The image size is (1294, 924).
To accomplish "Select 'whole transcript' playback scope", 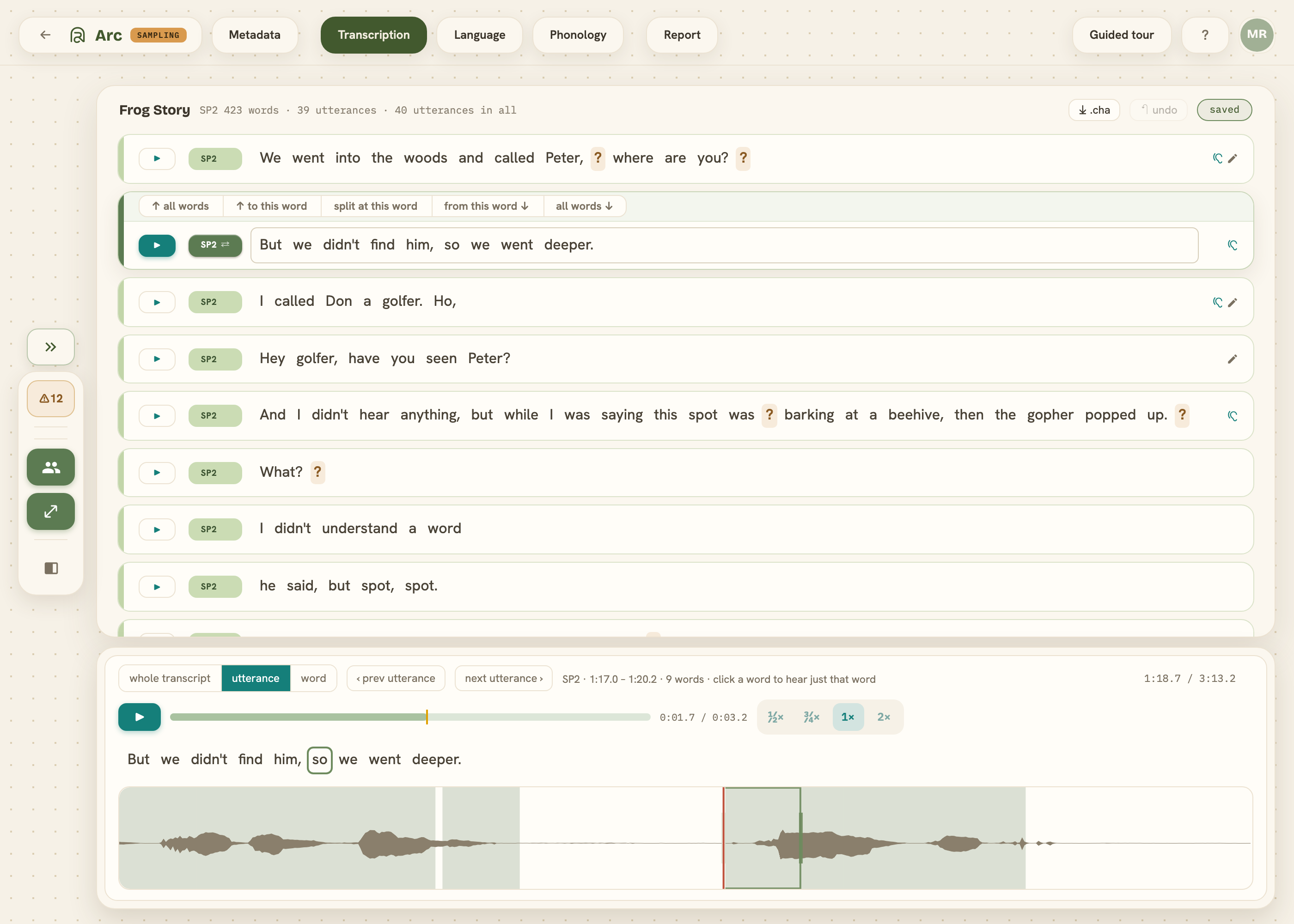I will pos(170,678).
